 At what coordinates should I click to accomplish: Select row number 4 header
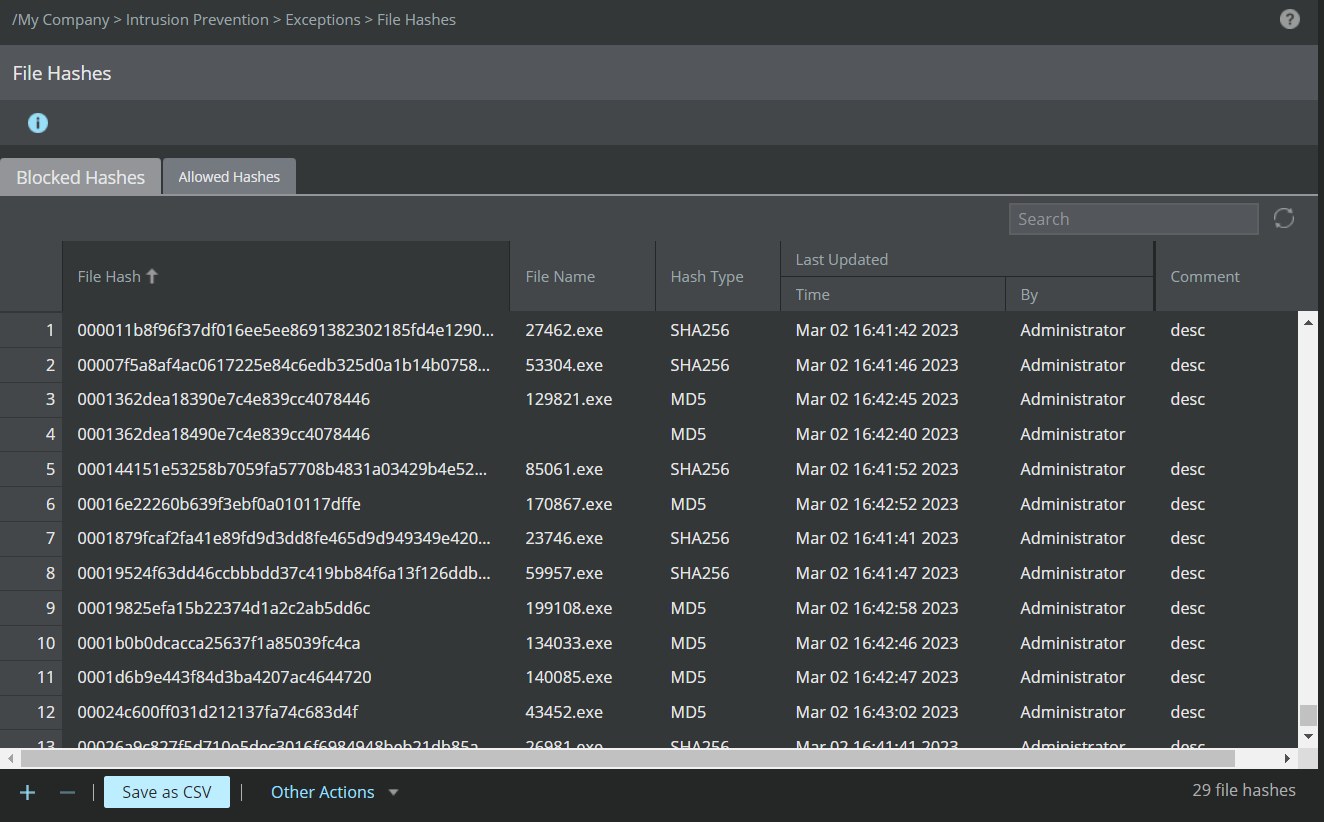click(31, 434)
